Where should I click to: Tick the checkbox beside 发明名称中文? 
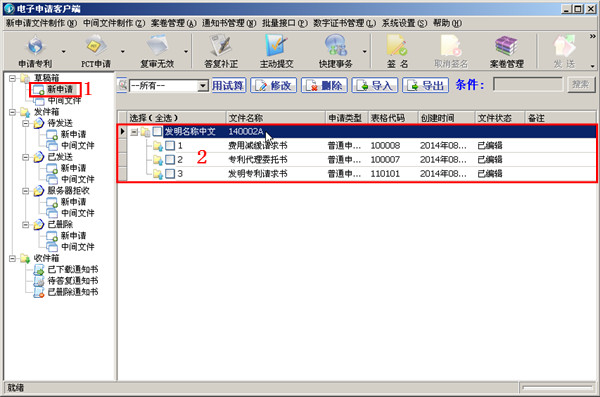(x=157, y=132)
